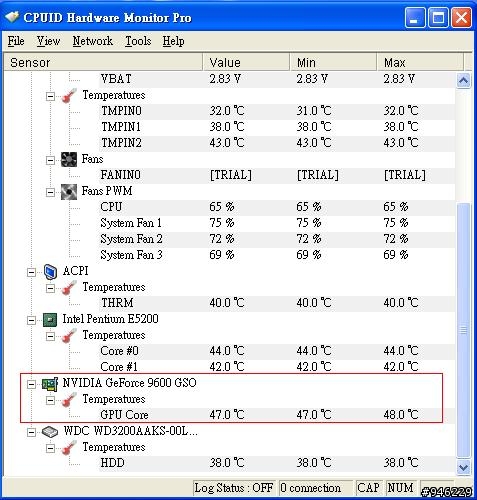Collapse Temperatures under Intel Pentium E5200
This screenshot has height=500, width=477.
click(x=50, y=336)
